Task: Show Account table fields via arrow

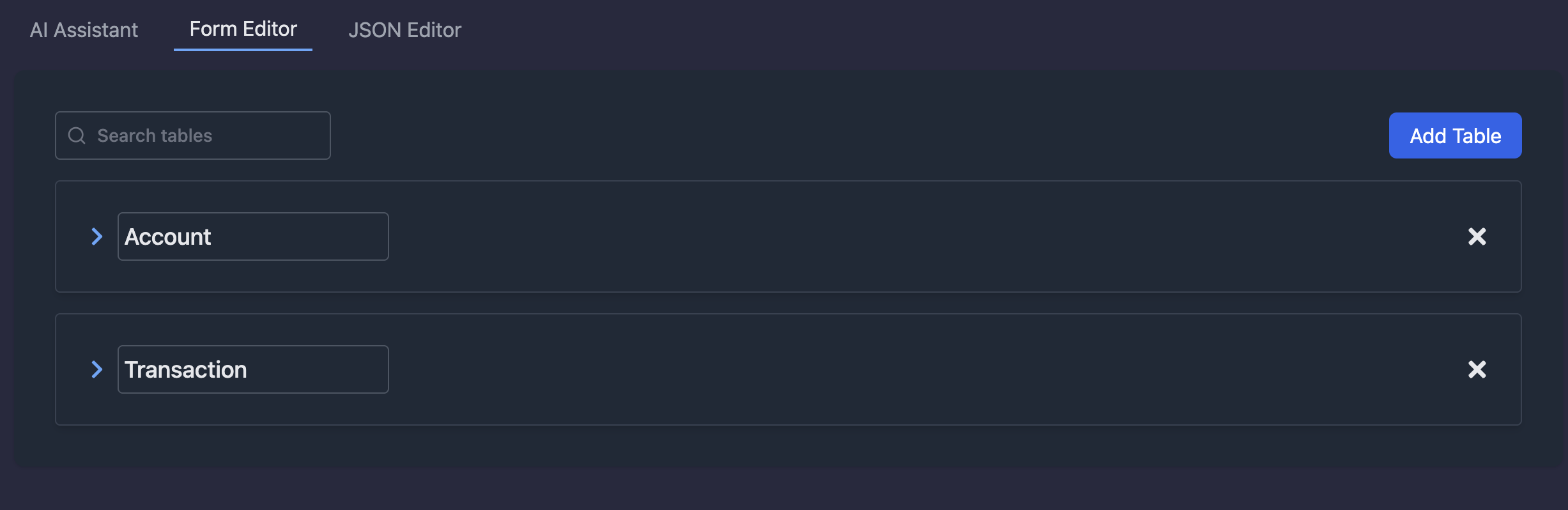Action: point(96,236)
